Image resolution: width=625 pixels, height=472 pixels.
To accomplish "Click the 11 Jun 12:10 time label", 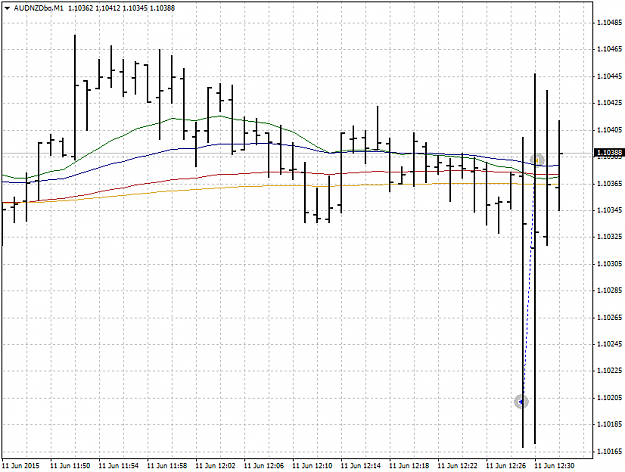I will click(x=312, y=466).
